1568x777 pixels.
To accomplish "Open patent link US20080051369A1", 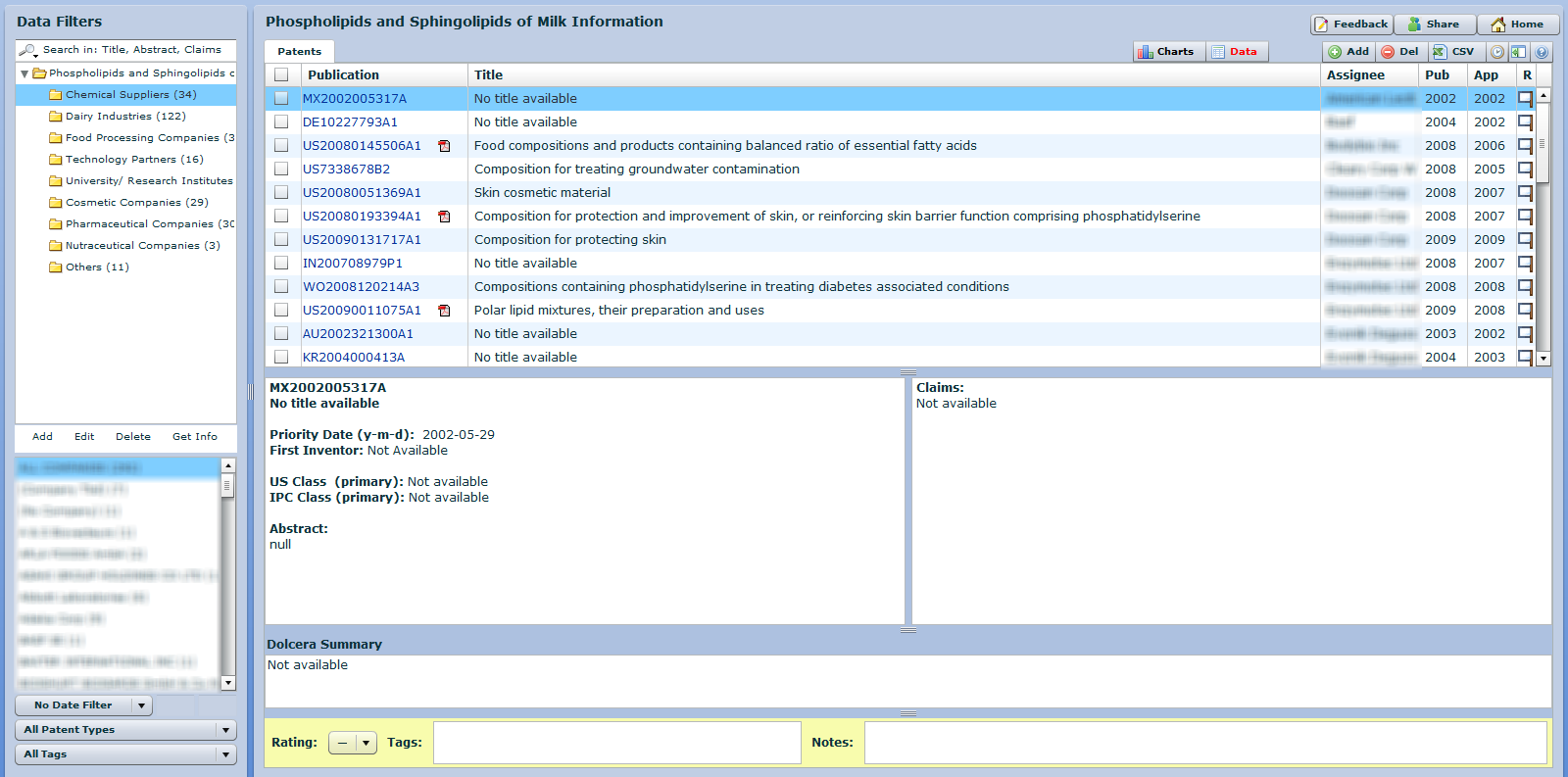I will (362, 193).
